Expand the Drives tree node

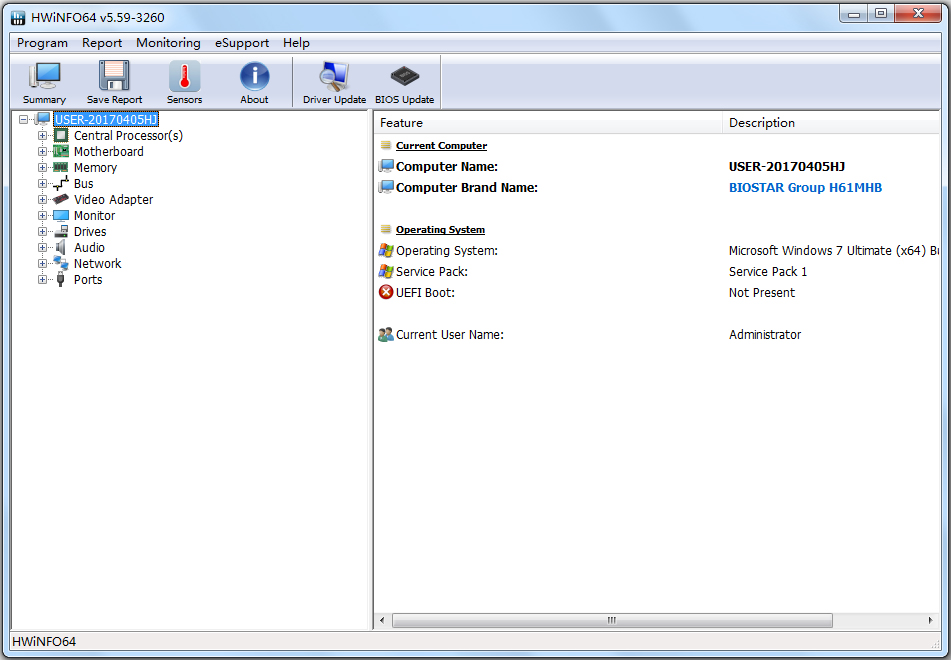click(42, 232)
